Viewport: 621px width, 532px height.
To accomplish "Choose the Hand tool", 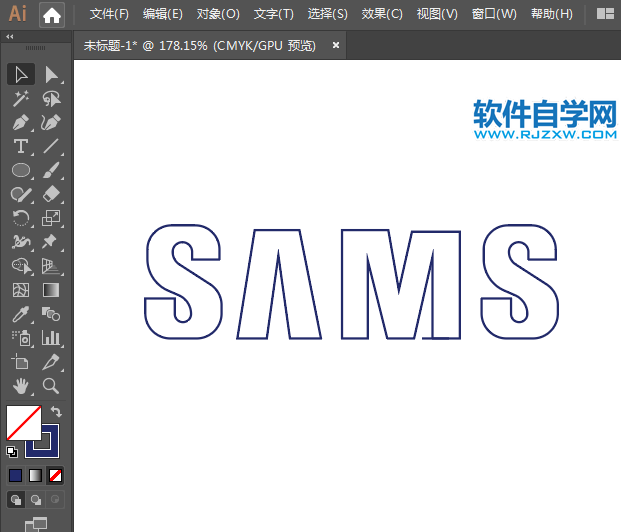I will tap(21, 386).
